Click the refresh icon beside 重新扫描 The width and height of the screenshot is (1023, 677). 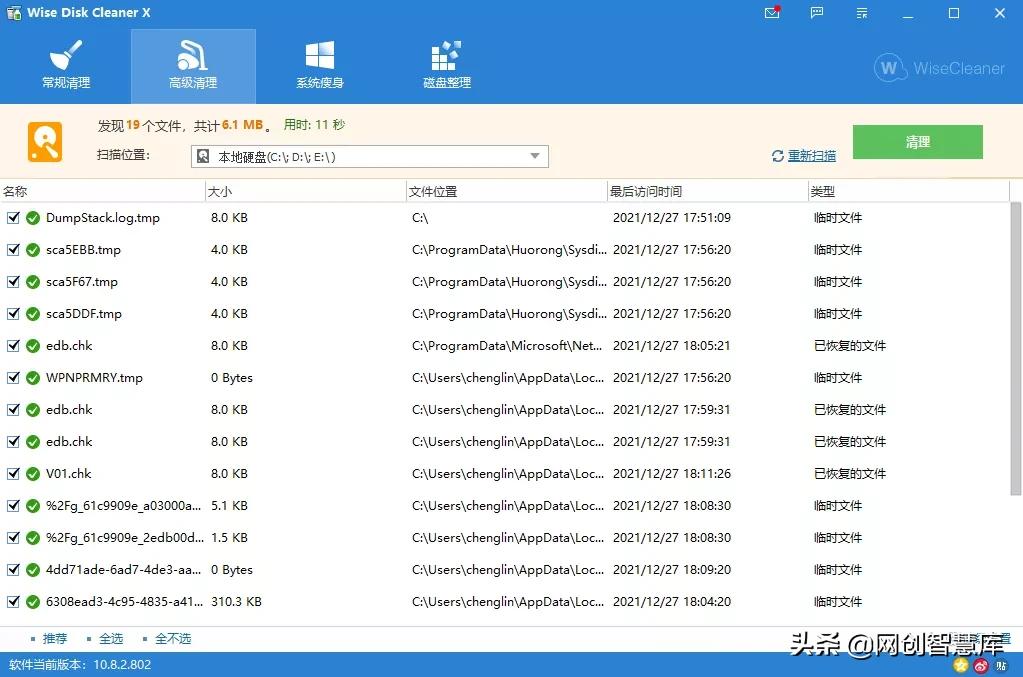[x=777, y=155]
